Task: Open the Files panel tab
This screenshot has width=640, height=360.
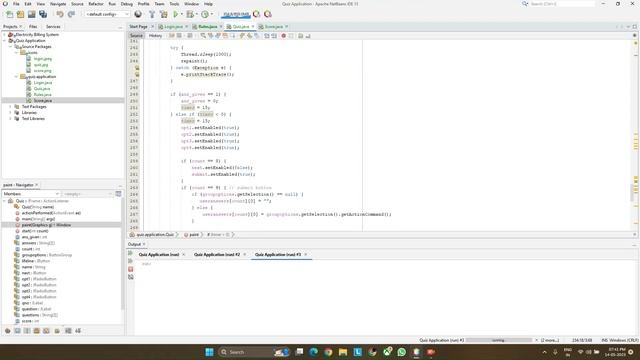Action: tap(33, 27)
